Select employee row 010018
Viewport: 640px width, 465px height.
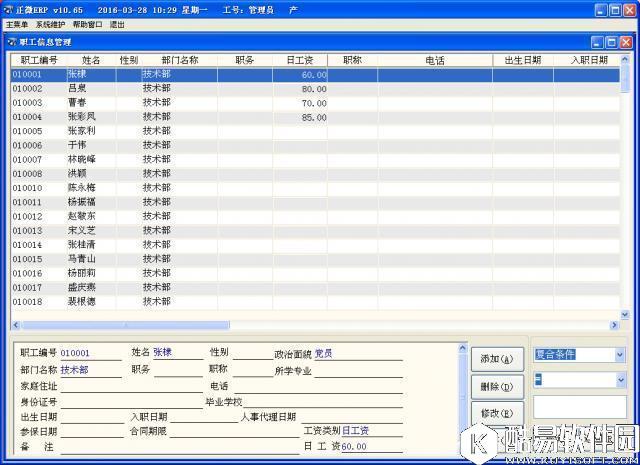point(315,302)
